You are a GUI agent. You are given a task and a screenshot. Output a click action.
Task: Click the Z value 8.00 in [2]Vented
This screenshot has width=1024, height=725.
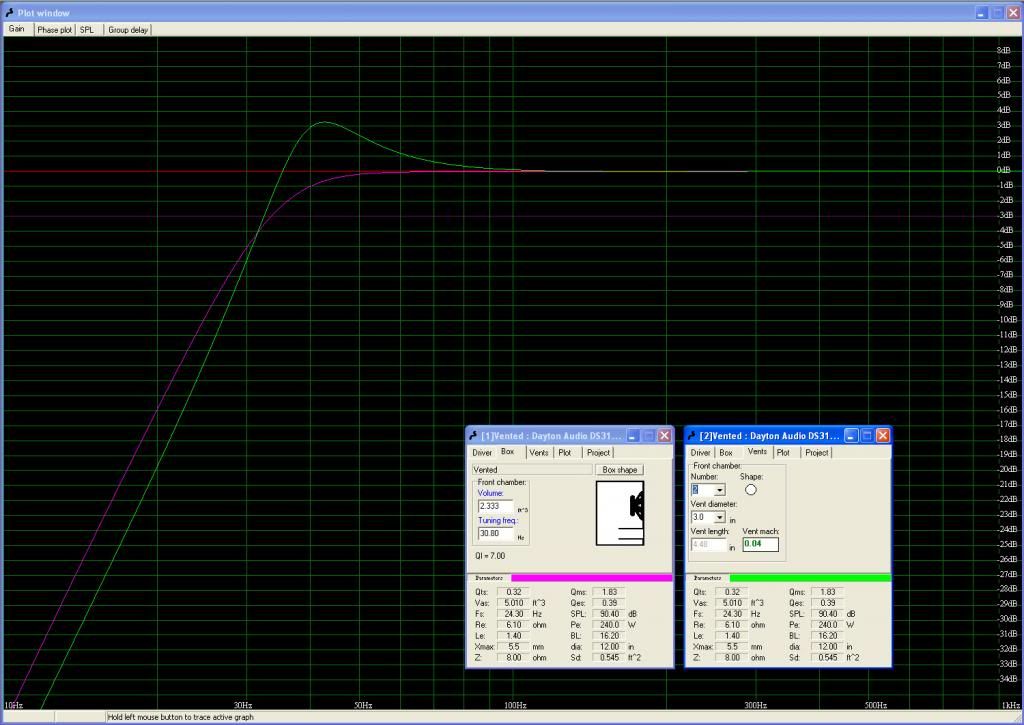[731, 658]
